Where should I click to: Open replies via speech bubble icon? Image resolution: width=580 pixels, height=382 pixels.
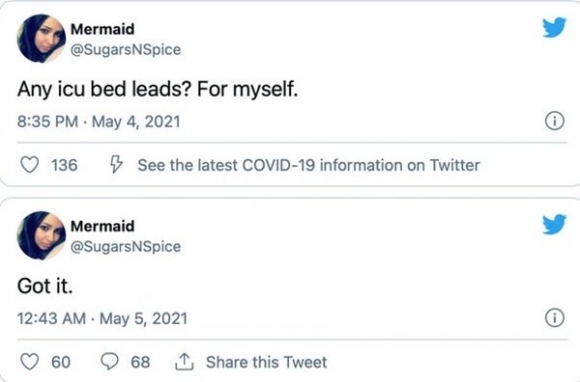(109, 362)
